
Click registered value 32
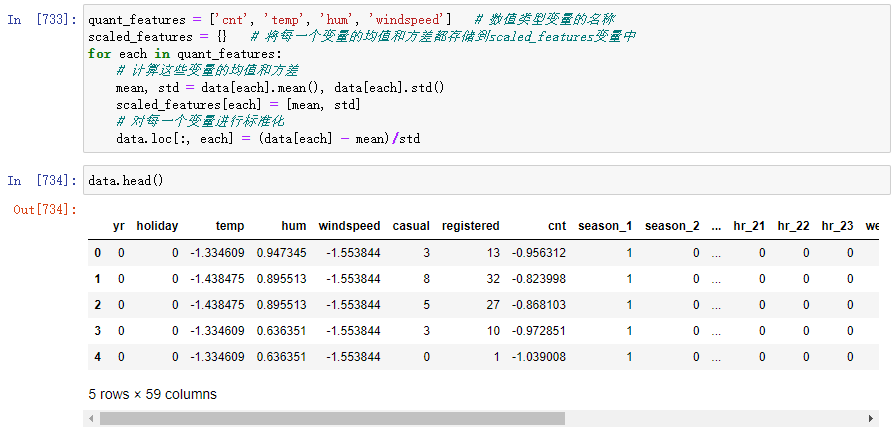(493, 279)
